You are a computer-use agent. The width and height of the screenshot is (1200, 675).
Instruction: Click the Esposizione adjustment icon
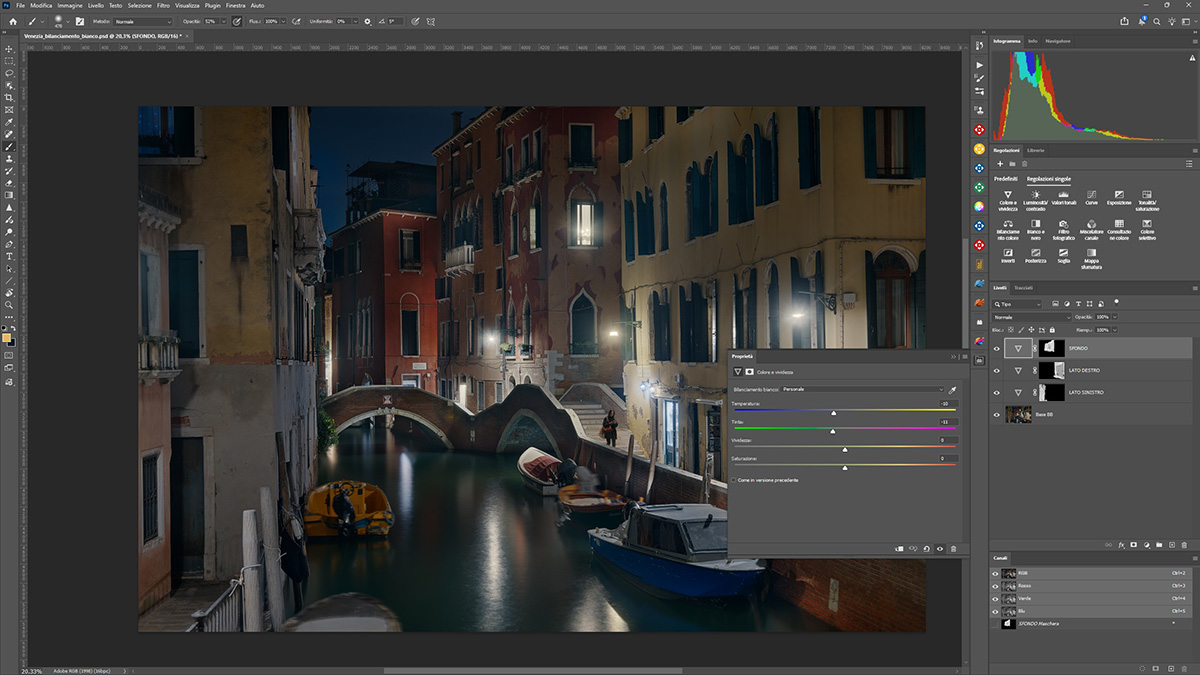coord(1119,194)
